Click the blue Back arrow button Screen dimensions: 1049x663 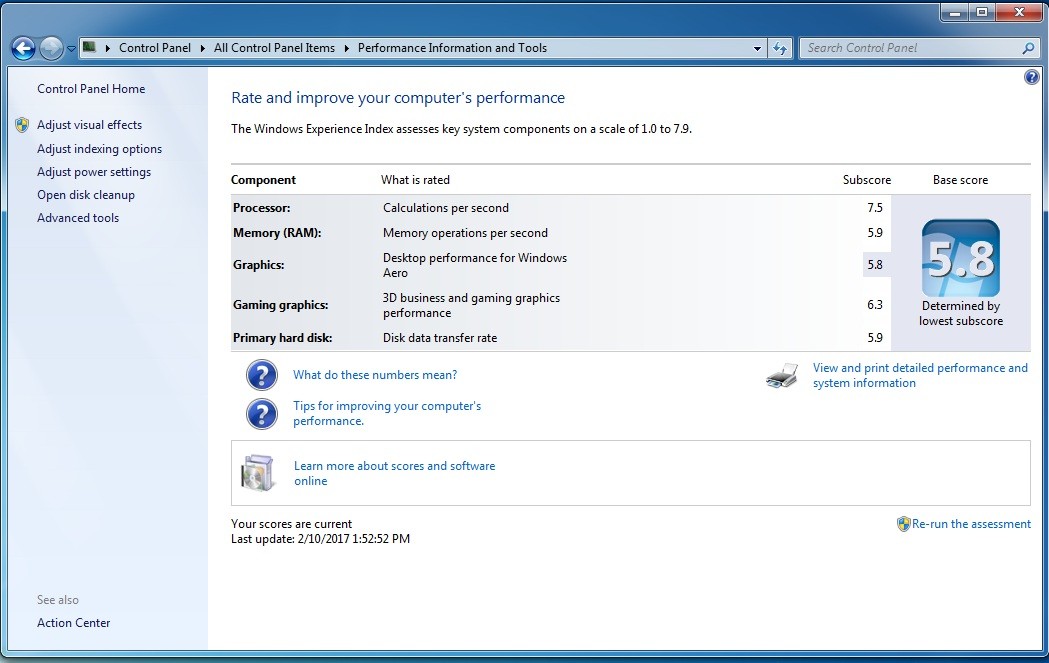click(23, 48)
